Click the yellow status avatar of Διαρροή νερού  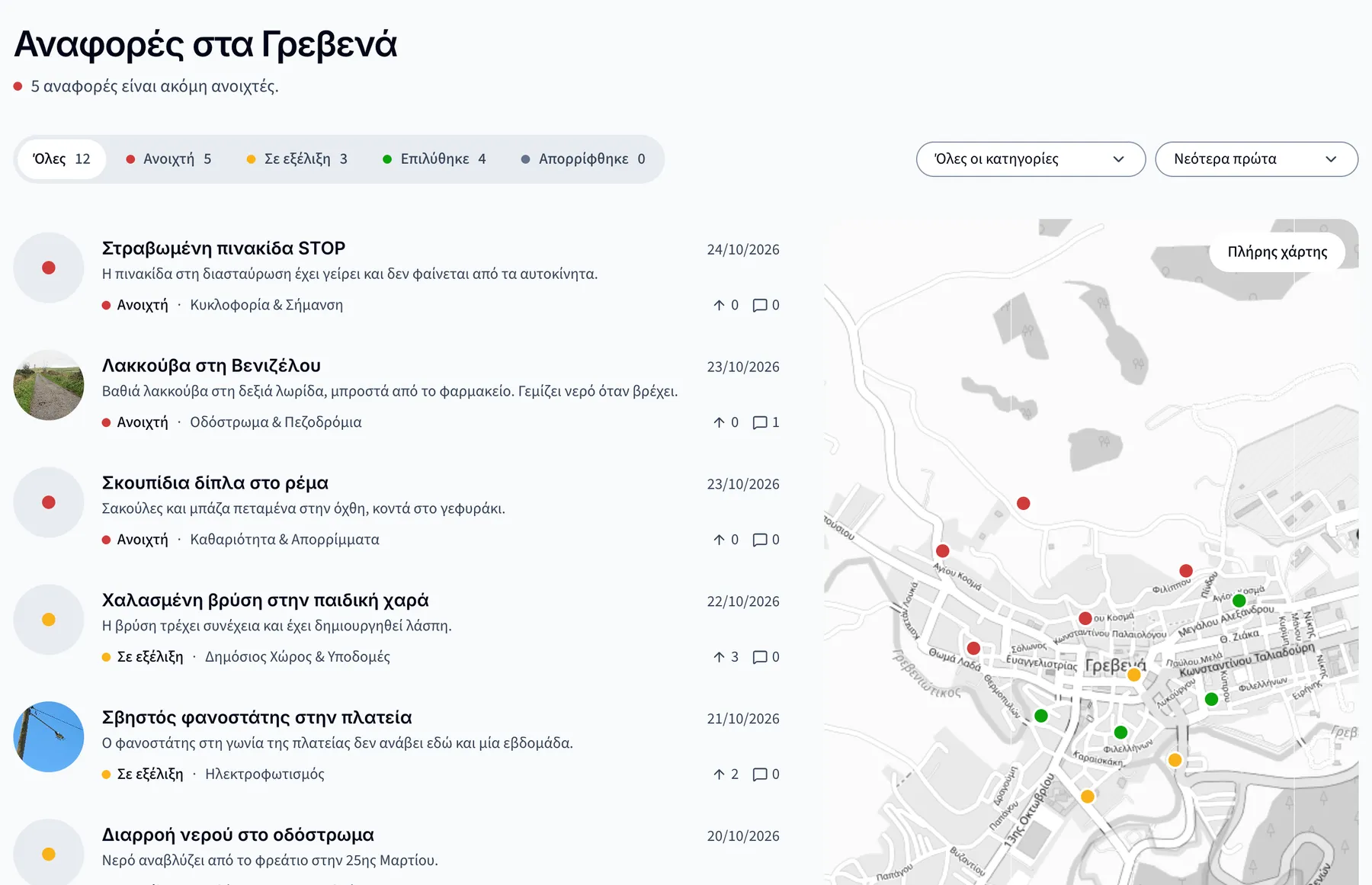coord(49,852)
